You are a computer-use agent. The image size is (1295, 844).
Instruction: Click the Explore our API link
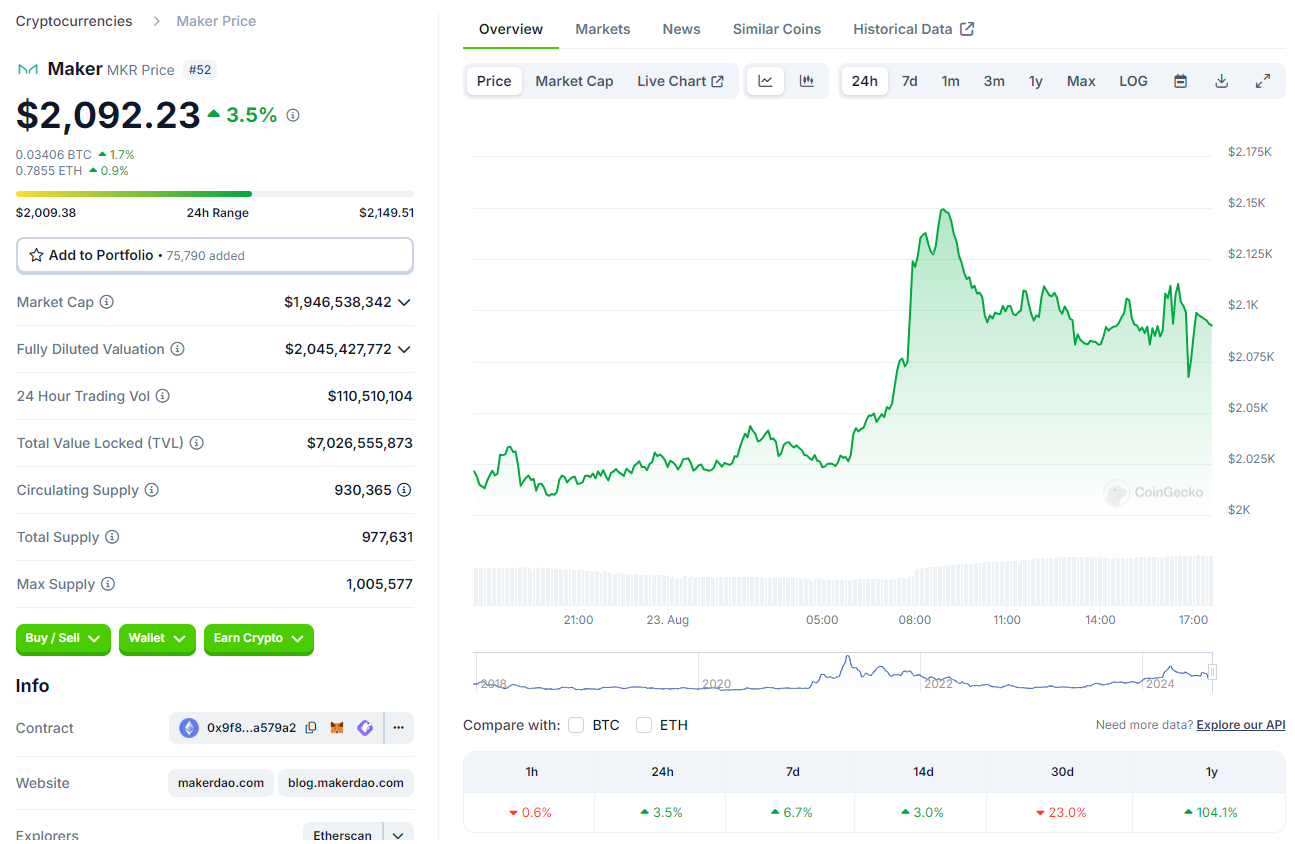click(1241, 725)
